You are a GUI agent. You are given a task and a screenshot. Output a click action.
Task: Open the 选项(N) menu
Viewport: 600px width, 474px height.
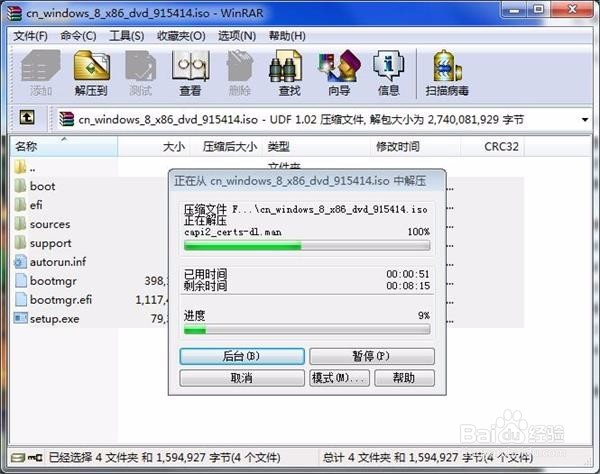[x=237, y=36]
